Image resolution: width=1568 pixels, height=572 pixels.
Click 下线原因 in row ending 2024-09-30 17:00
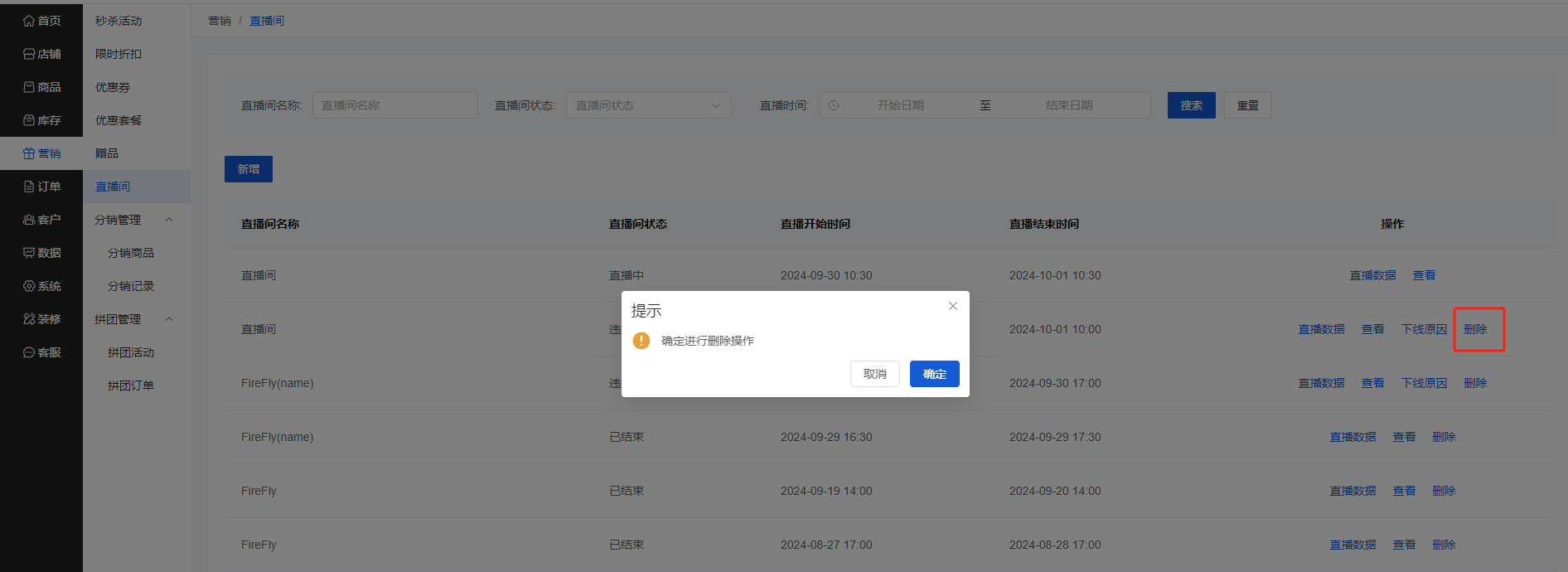[1425, 383]
